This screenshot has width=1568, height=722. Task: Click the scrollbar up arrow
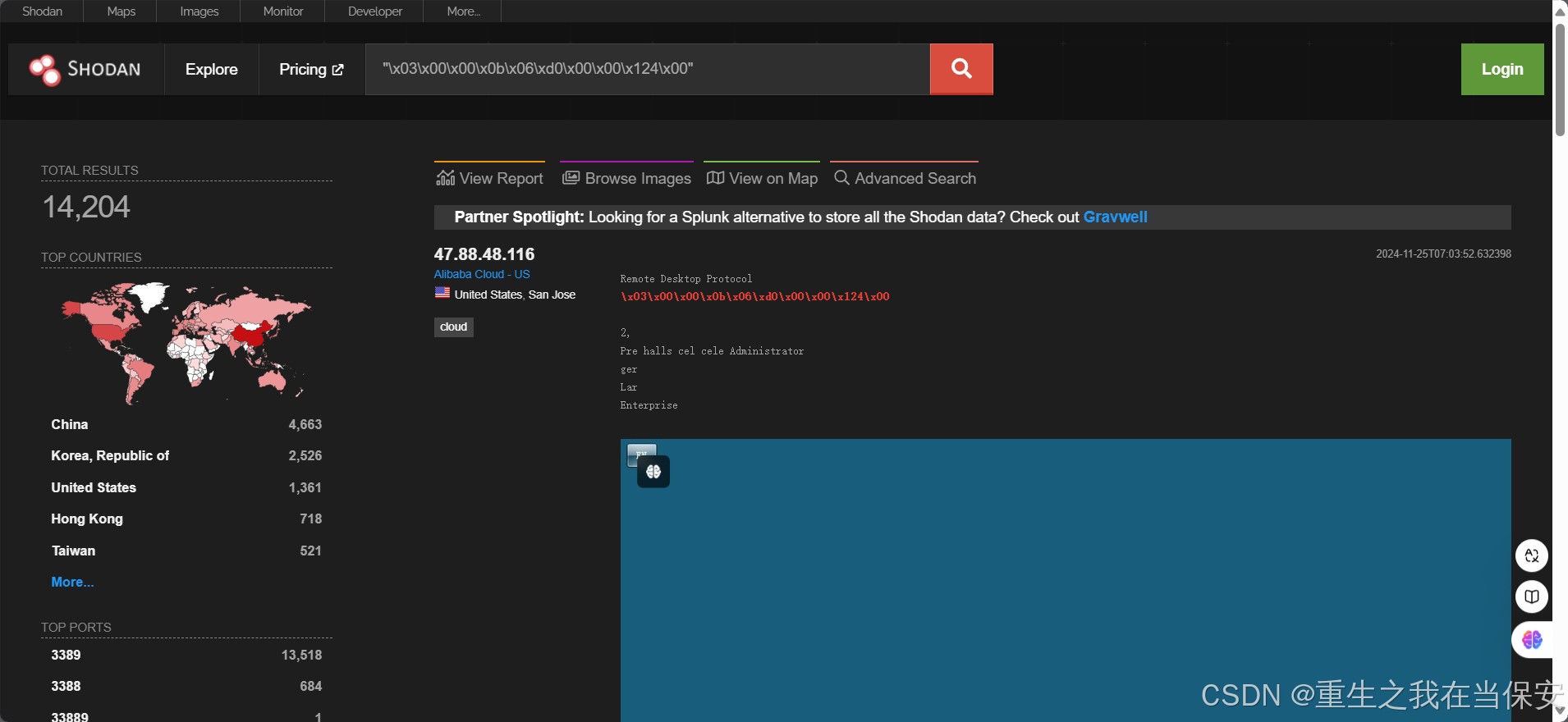(1560, 11)
